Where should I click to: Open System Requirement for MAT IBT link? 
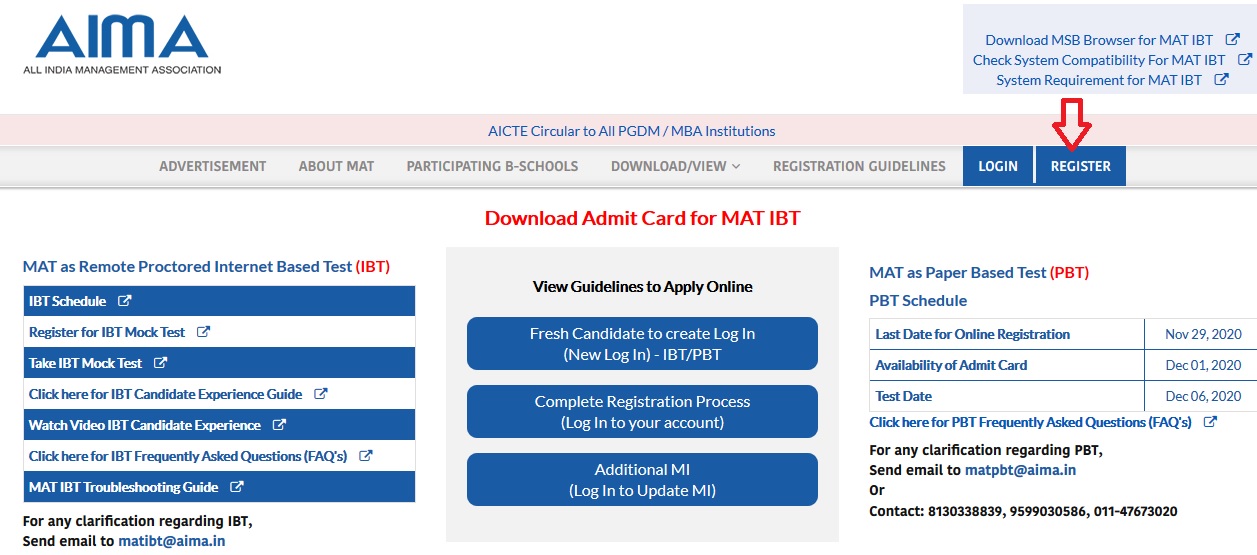[x=1099, y=80]
